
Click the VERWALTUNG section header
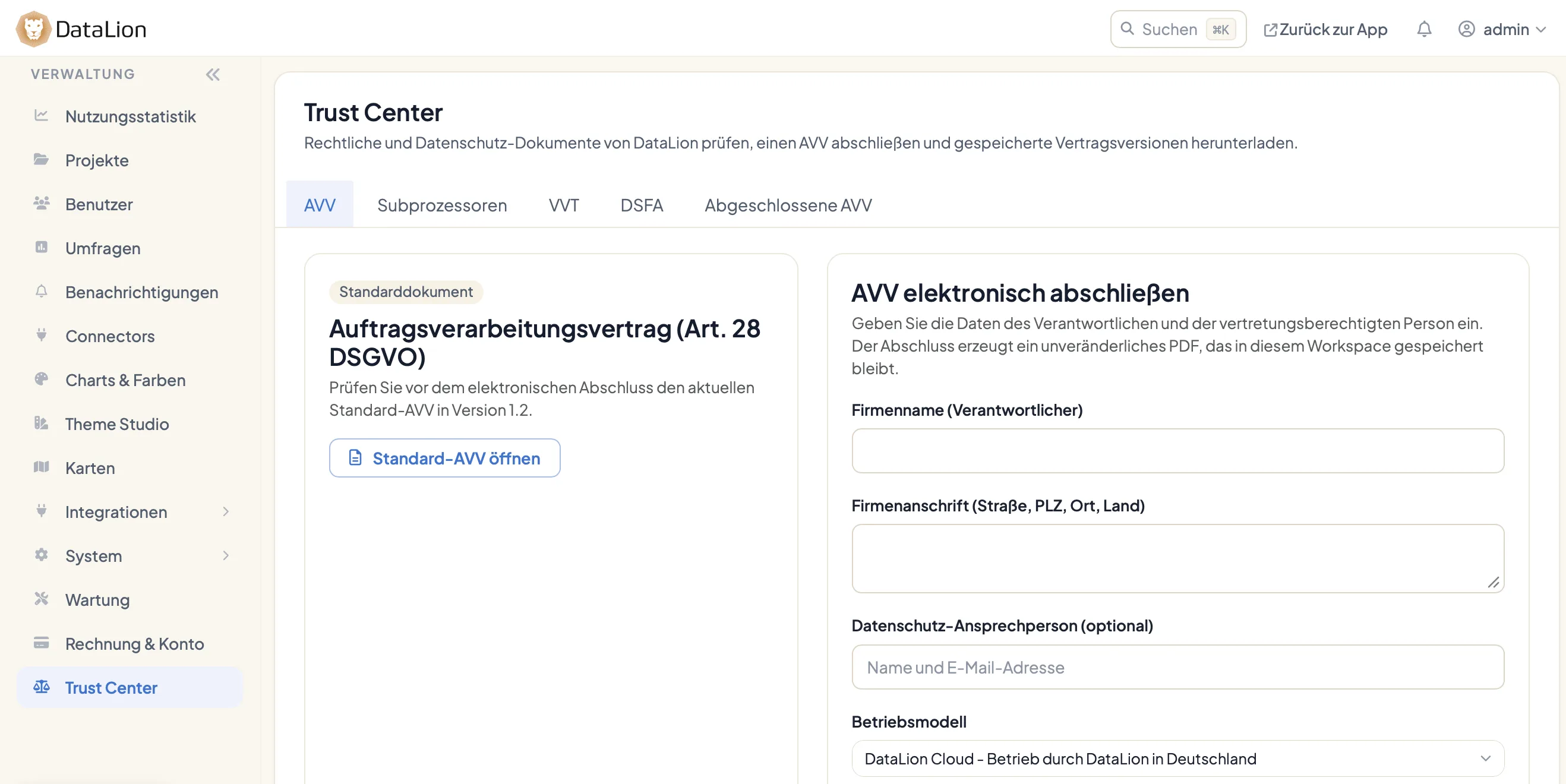(x=83, y=74)
